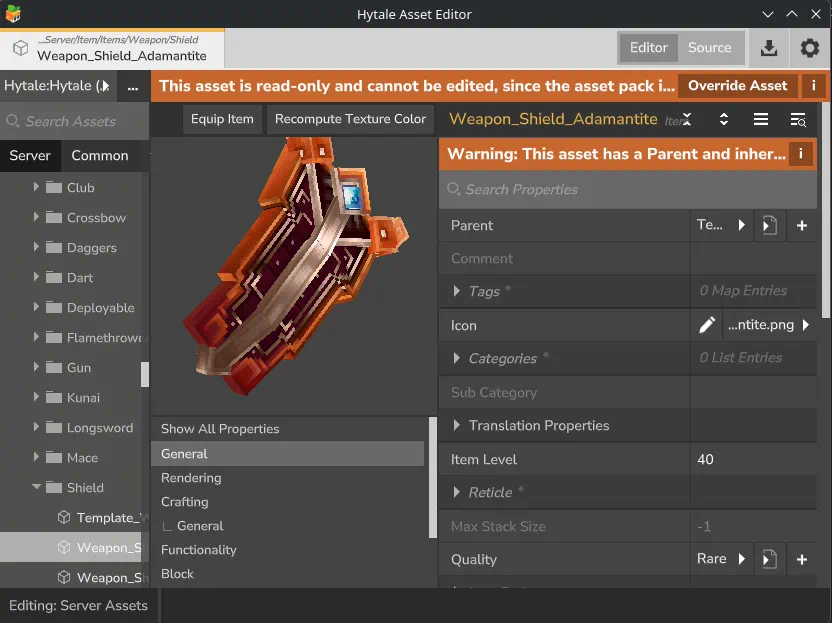Click the asset tree scrollbar handle

click(x=145, y=374)
